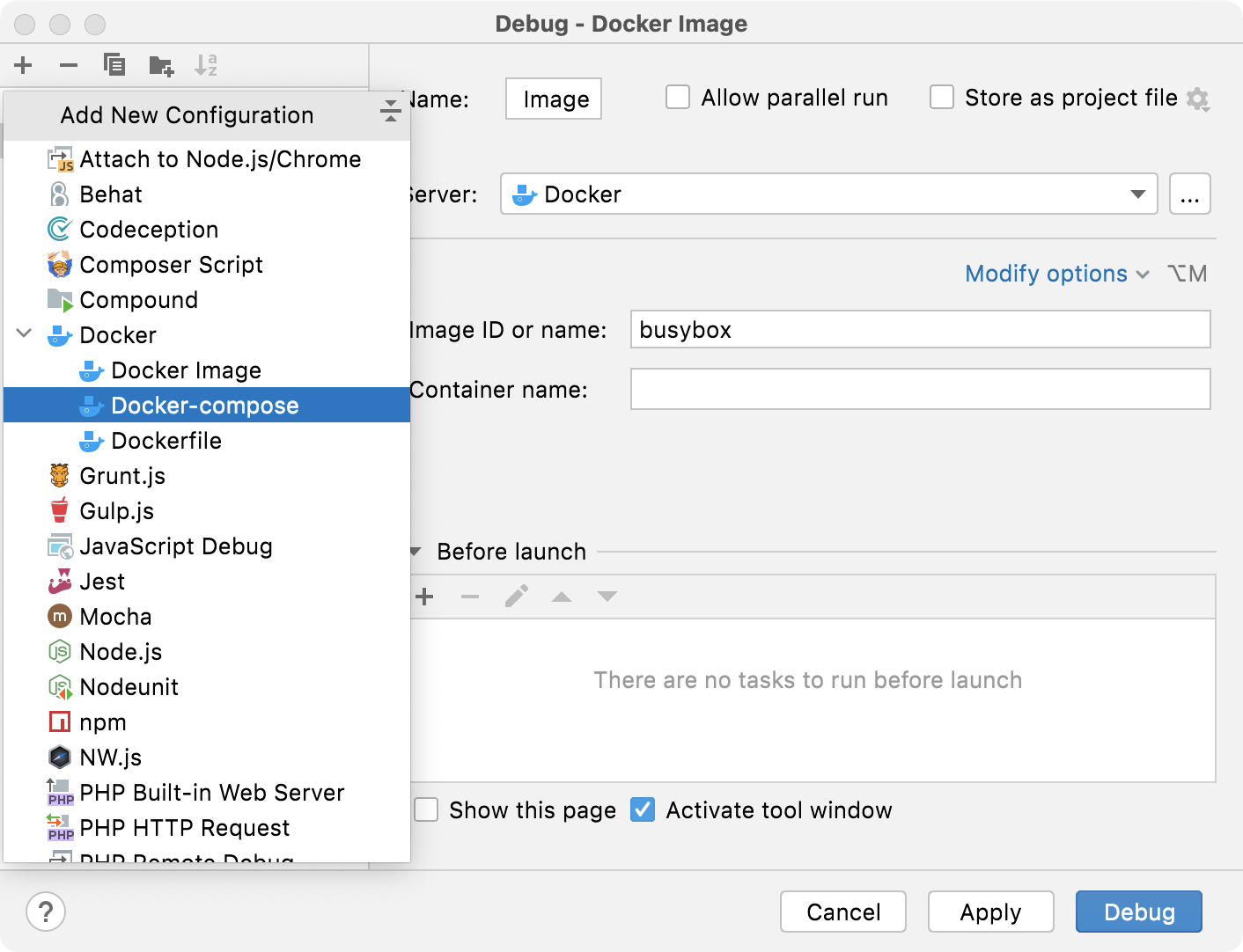Viewport: 1243px width, 952px height.
Task: Click the Cancel button
Action: (843, 912)
